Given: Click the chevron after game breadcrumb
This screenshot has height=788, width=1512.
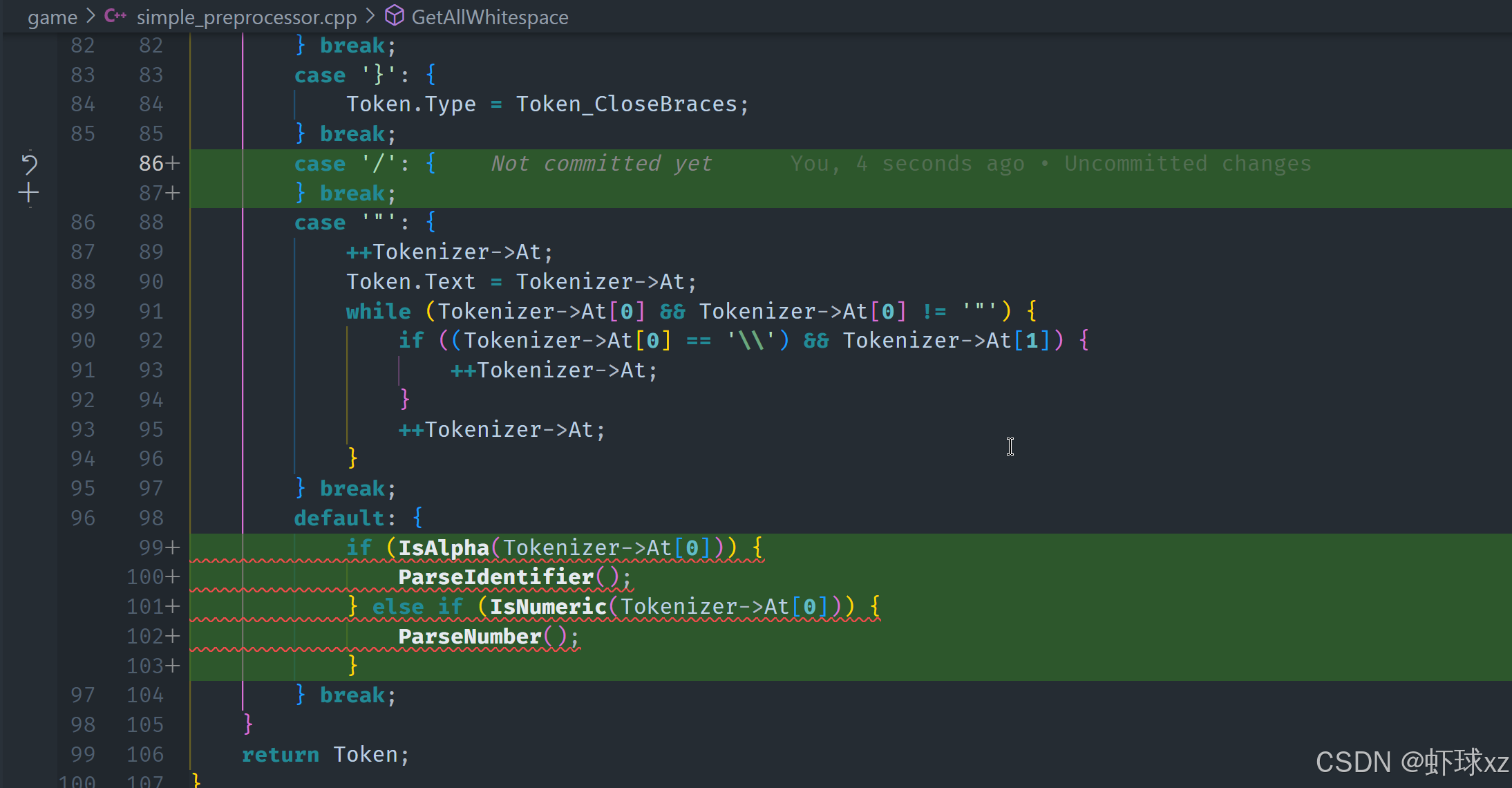Looking at the screenshot, I should (91, 16).
